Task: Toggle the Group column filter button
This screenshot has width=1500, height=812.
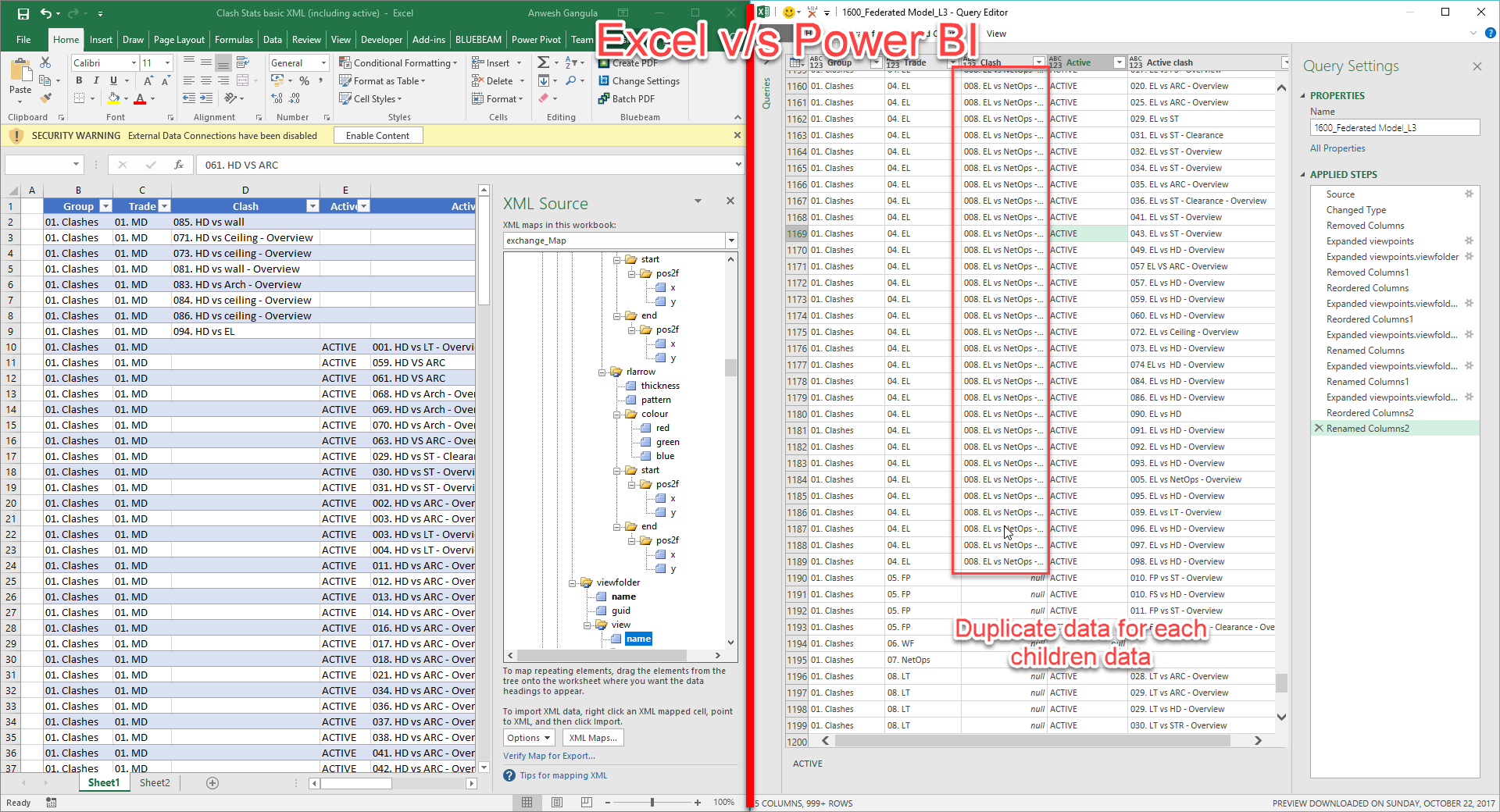Action: [x=105, y=206]
